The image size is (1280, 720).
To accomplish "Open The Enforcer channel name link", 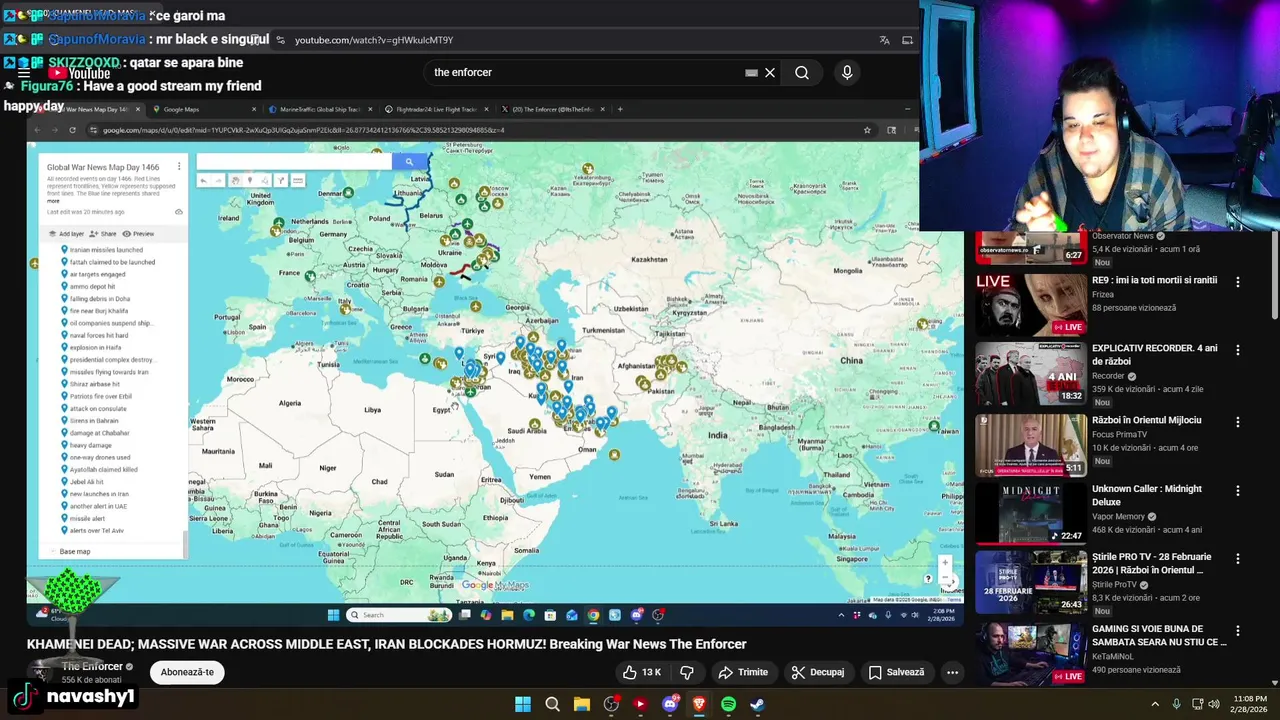I will (x=92, y=667).
